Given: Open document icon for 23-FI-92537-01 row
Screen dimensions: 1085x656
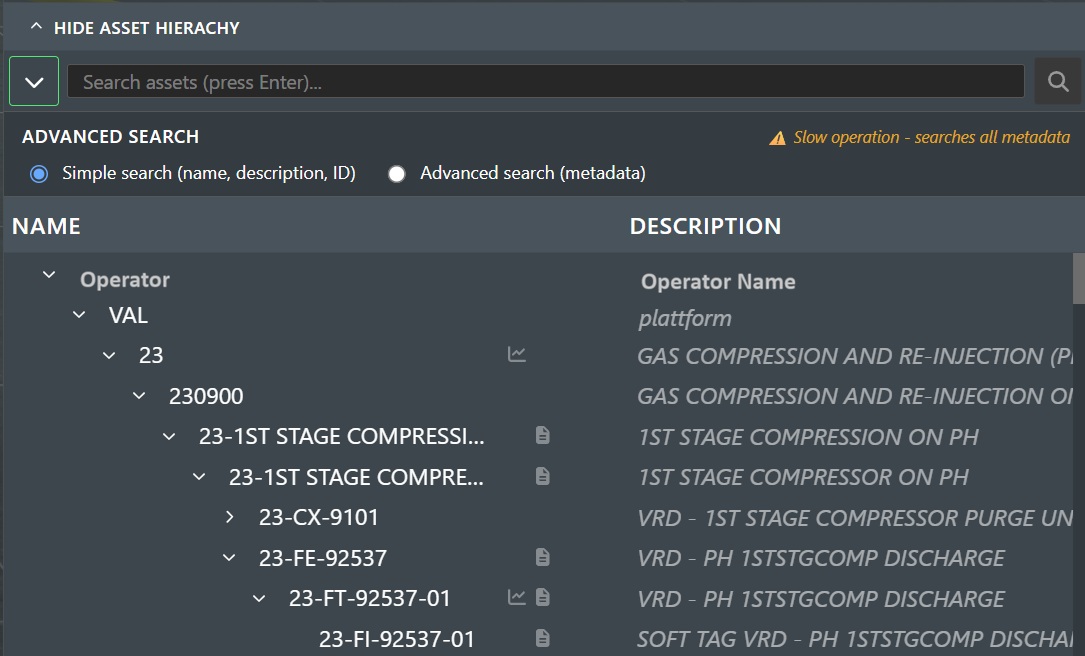Looking at the screenshot, I should coord(542,638).
